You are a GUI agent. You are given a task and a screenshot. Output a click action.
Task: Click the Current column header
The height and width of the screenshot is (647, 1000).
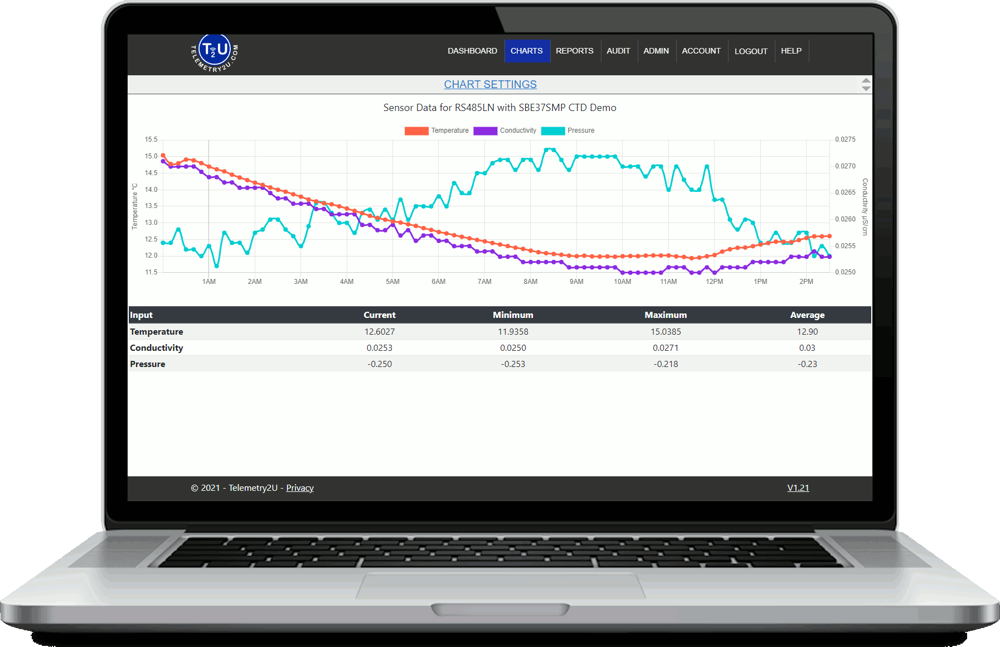(379, 315)
